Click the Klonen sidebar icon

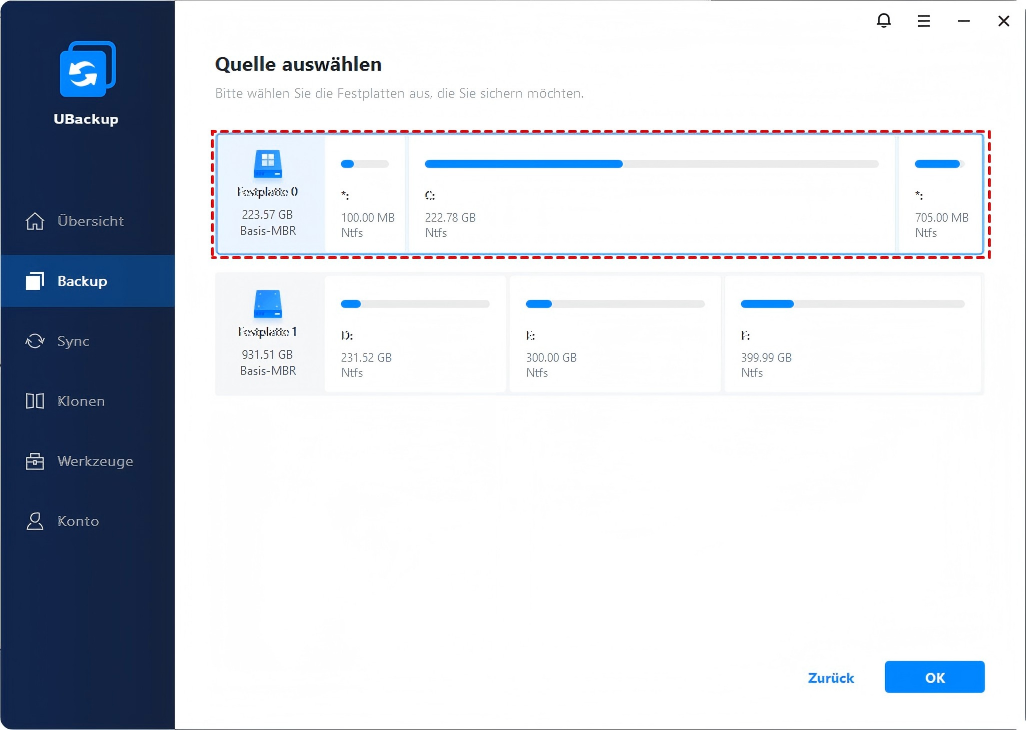pyautogui.click(x=35, y=401)
